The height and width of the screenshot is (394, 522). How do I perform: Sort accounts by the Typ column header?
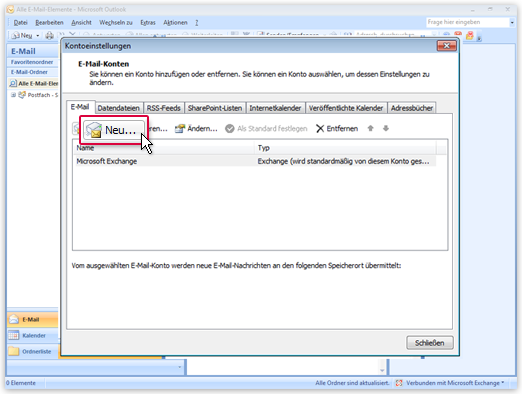coord(346,148)
